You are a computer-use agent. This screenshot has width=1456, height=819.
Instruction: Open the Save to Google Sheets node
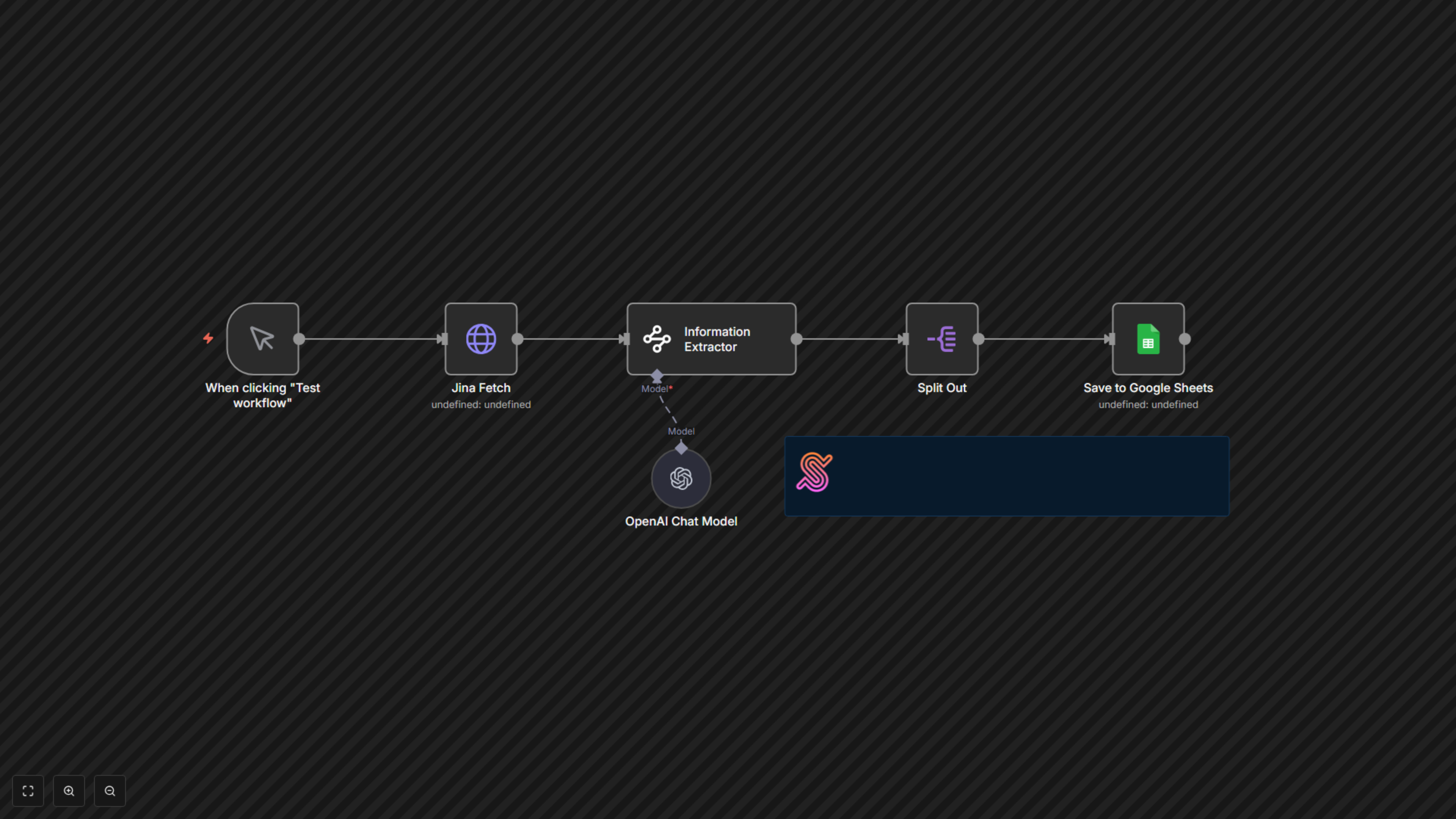[1147, 339]
